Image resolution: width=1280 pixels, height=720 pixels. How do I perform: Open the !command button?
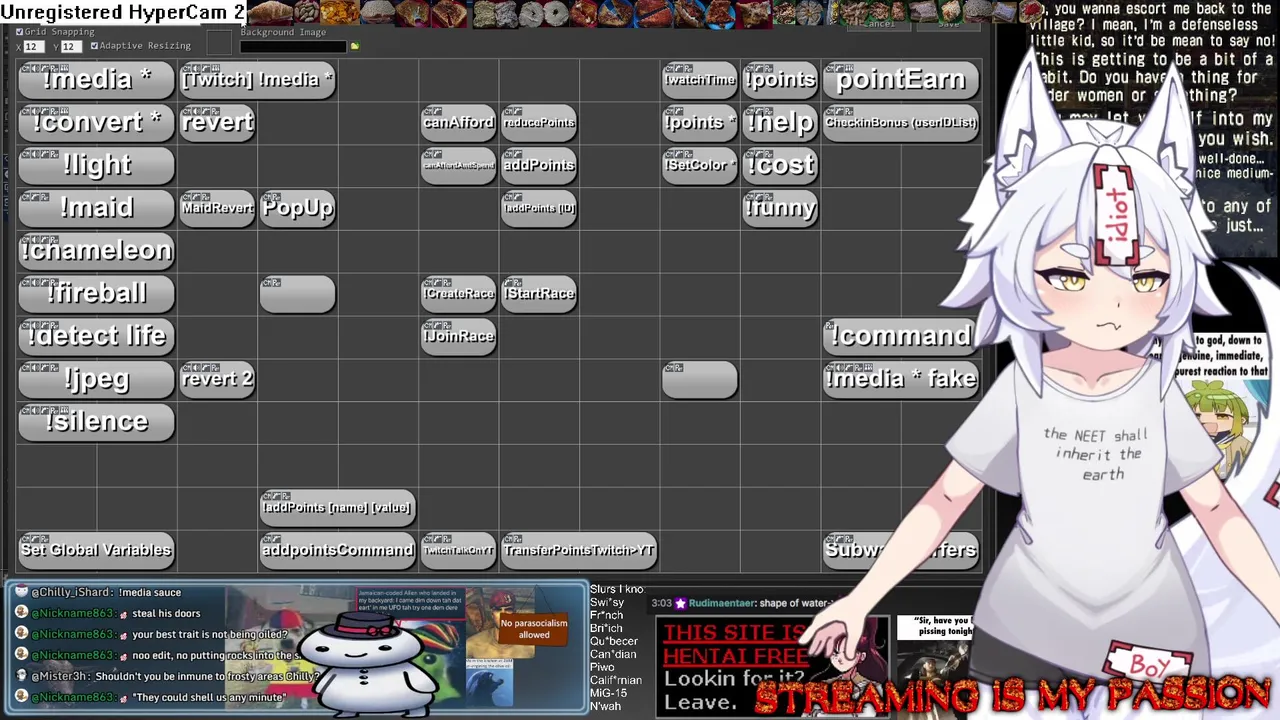click(900, 336)
